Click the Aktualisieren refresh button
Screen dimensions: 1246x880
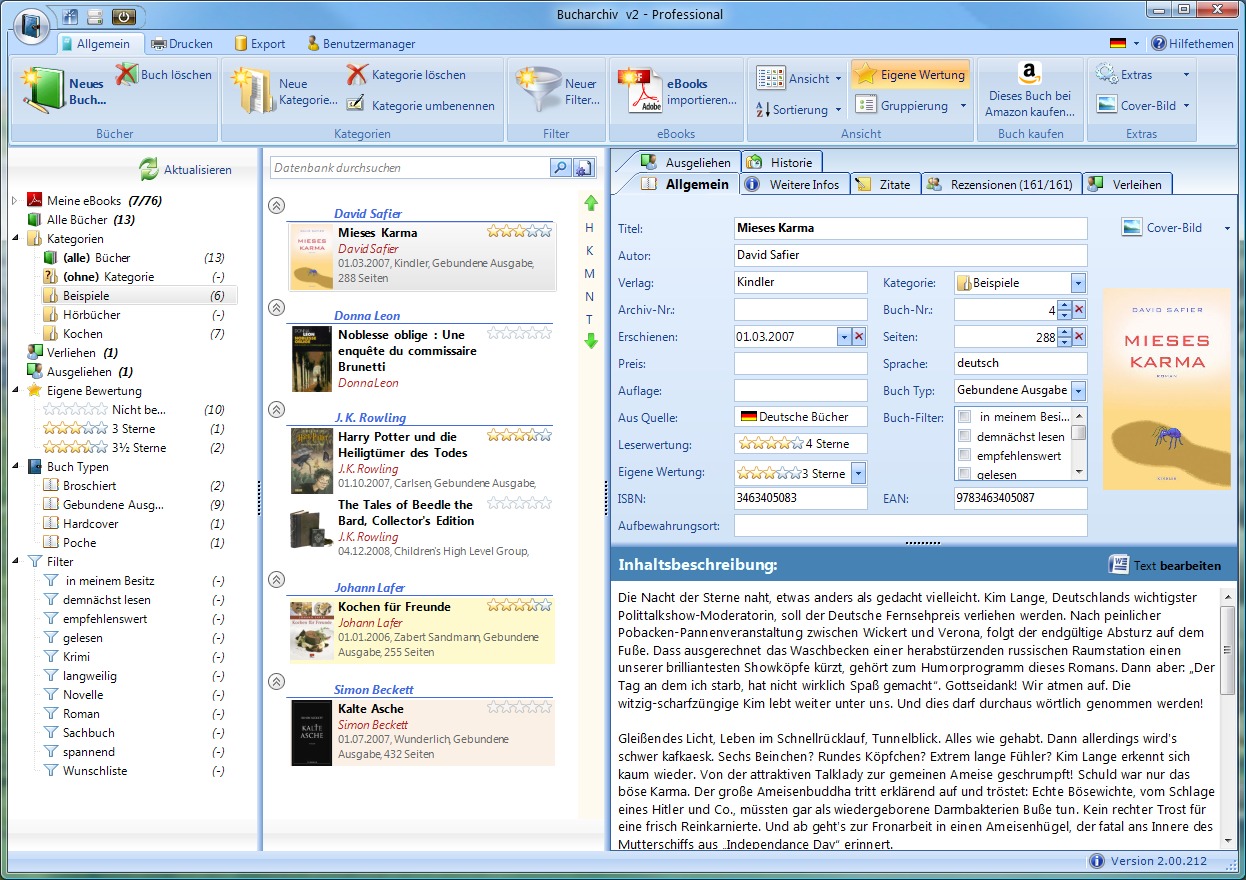[185, 169]
